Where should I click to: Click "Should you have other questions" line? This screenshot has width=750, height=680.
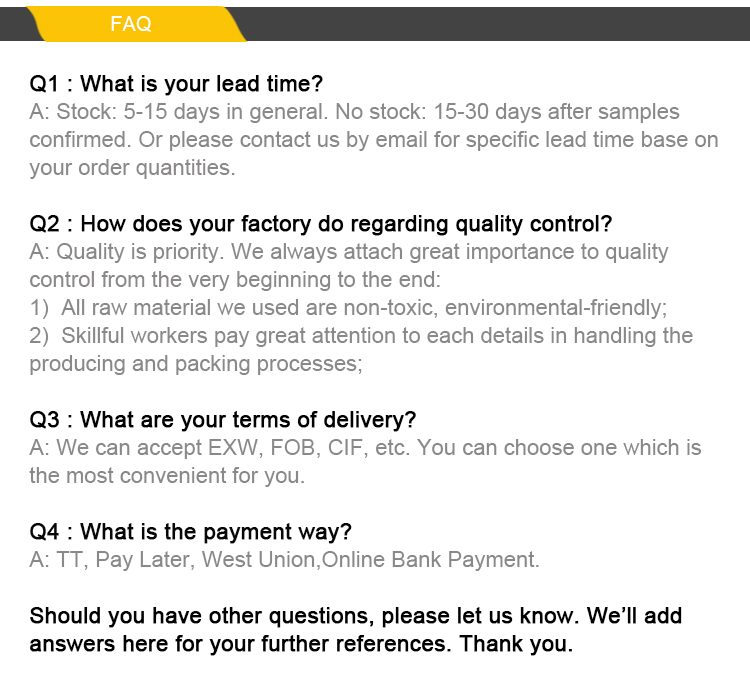[x=355, y=615]
